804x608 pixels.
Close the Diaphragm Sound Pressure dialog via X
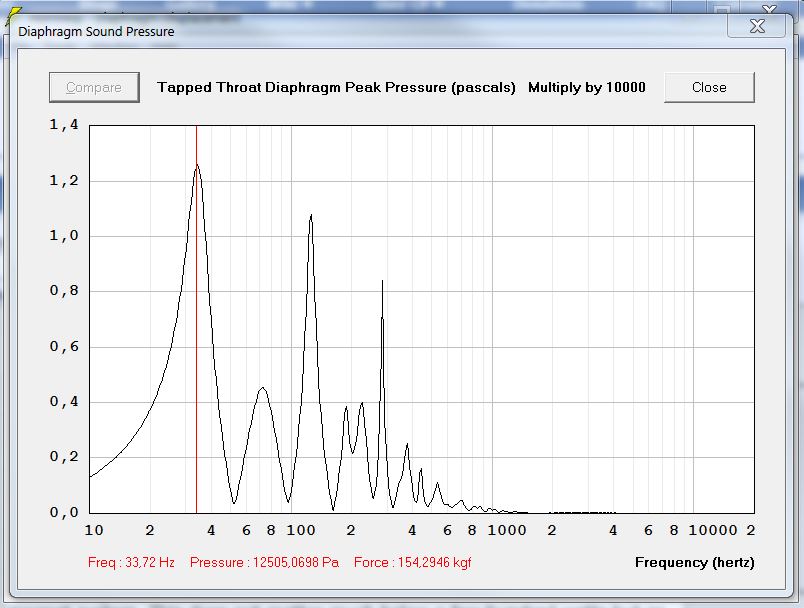pyautogui.click(x=757, y=26)
